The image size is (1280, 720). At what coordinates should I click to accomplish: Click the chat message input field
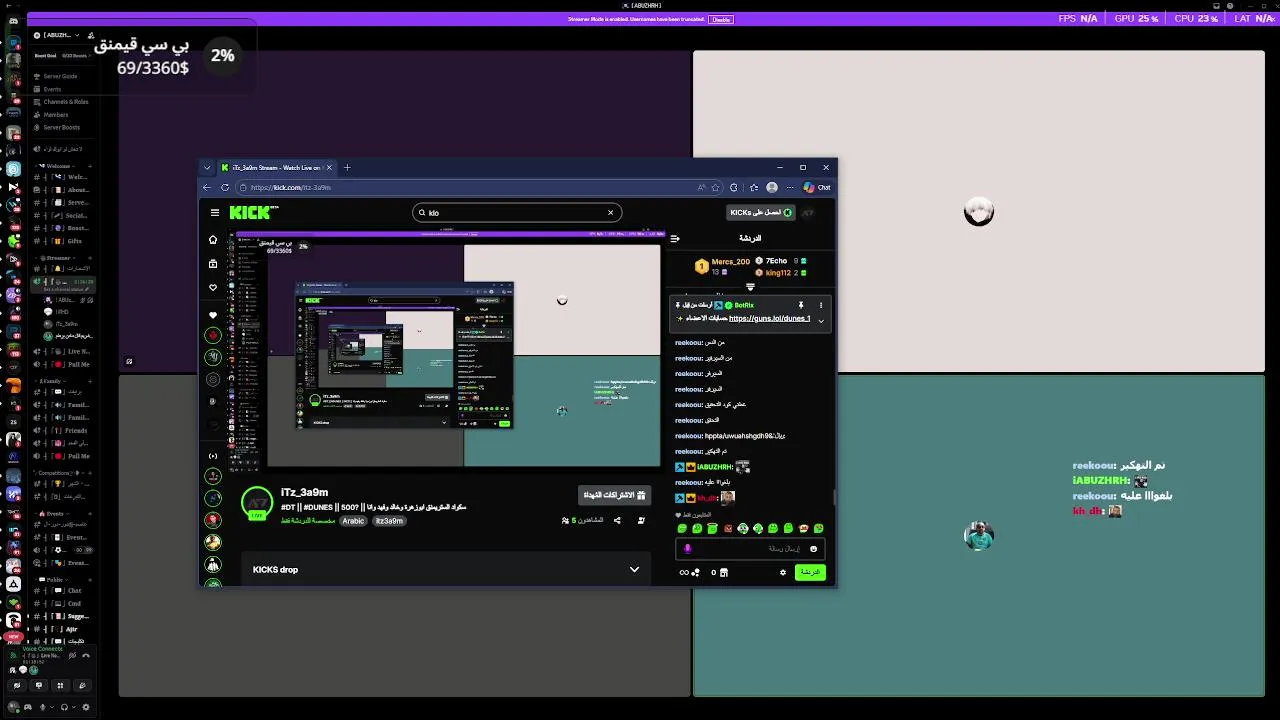(x=750, y=549)
